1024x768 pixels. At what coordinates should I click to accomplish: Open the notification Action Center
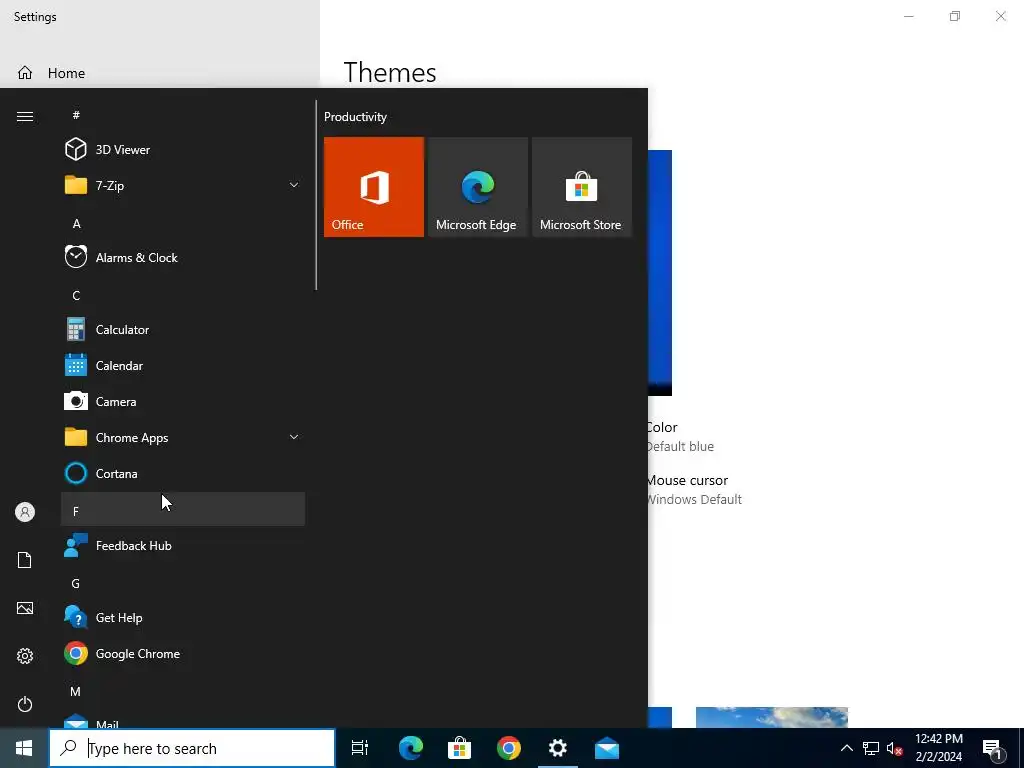(993, 748)
